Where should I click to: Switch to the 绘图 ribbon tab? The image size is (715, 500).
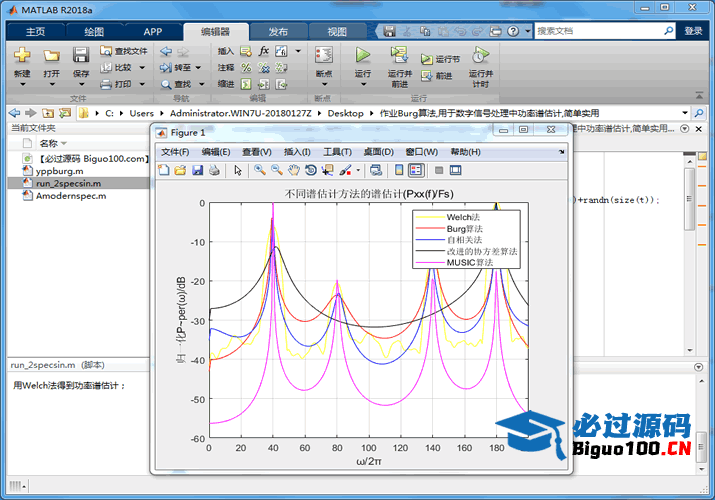(93, 32)
